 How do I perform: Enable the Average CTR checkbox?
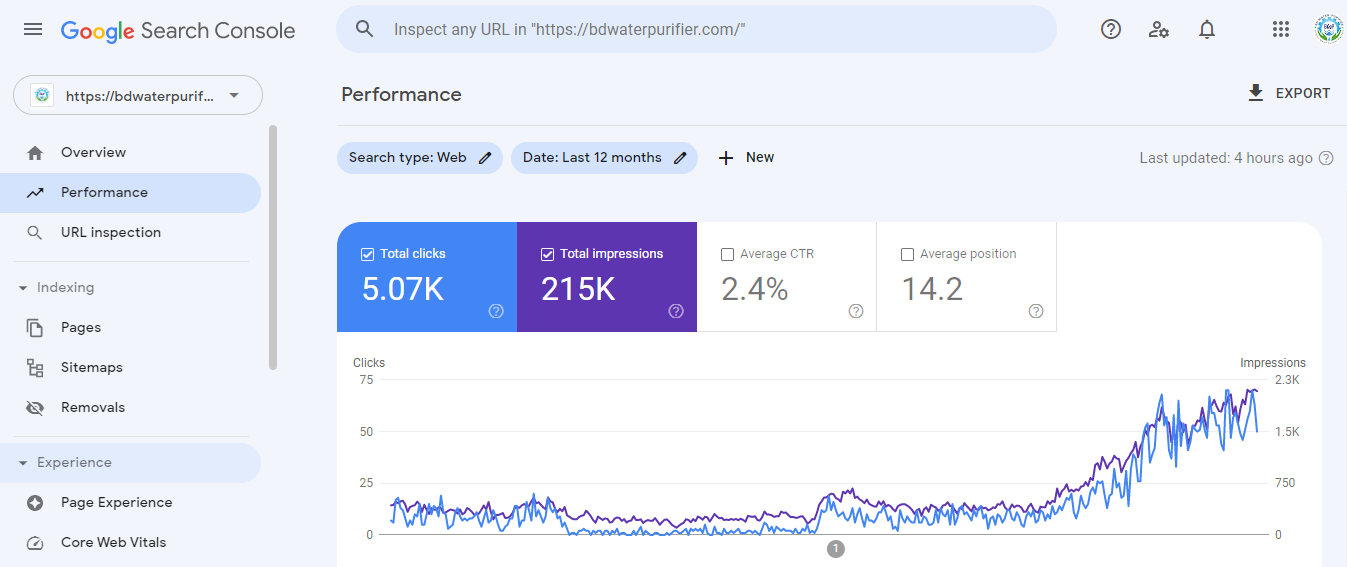(727, 254)
